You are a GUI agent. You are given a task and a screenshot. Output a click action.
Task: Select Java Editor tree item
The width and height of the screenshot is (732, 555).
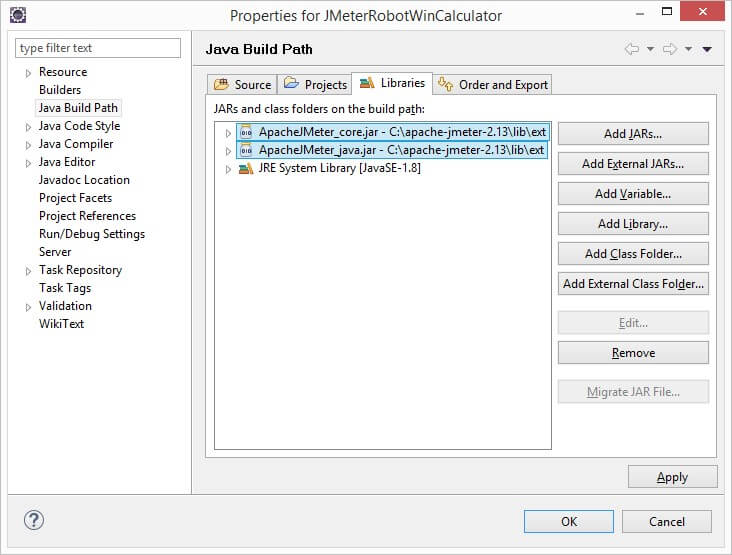click(x=67, y=162)
